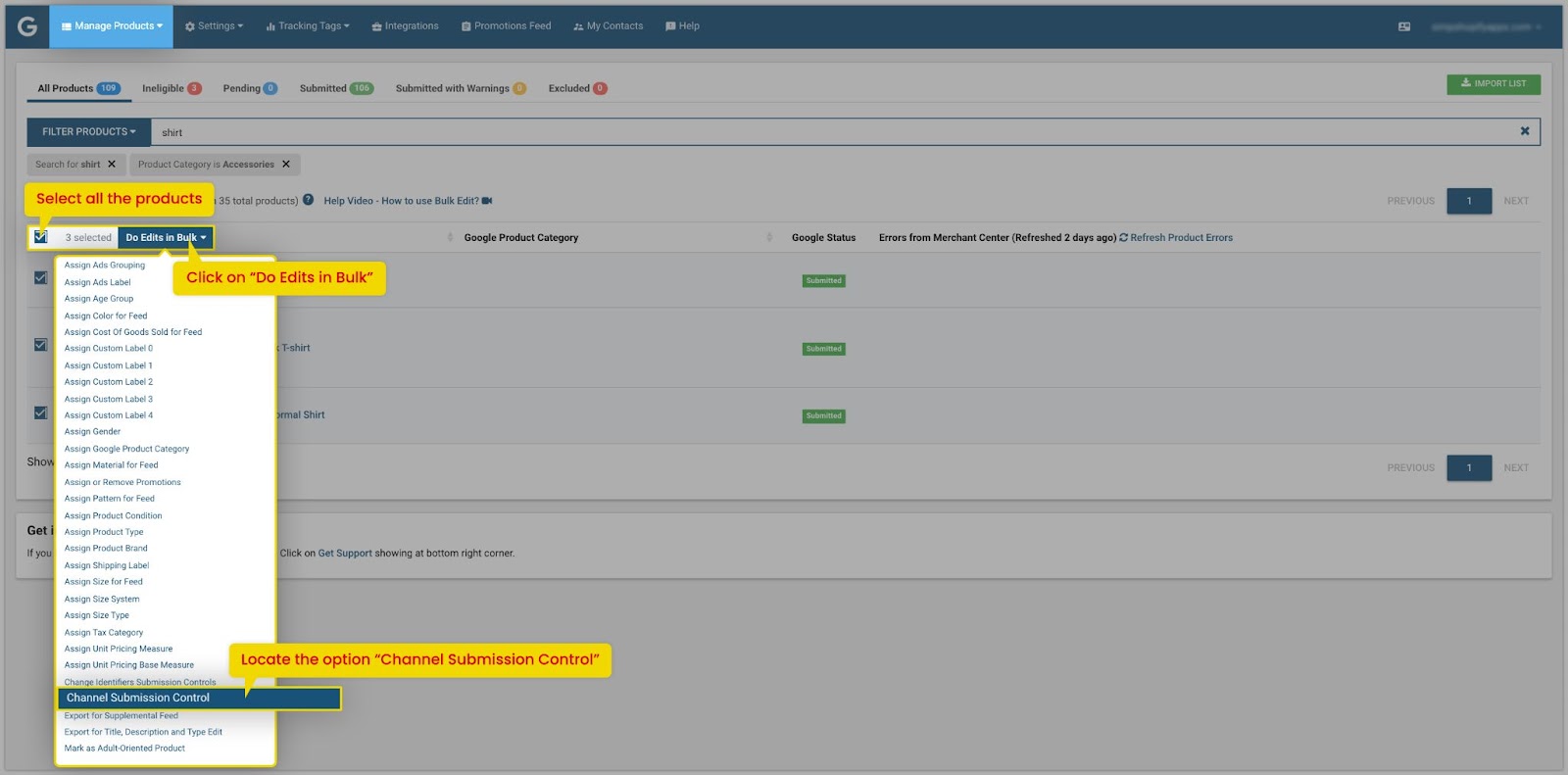Open the Tracking Tags dropdown
1568x775 pixels.
(x=307, y=26)
